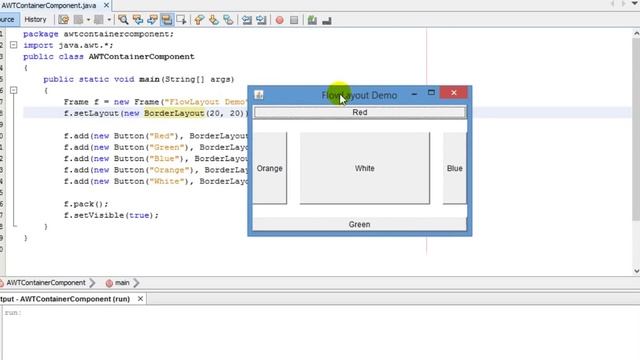The height and width of the screenshot is (360, 640).
Task: Click the grayed Back navigation icon
Action: pyautogui.click(x=78, y=20)
